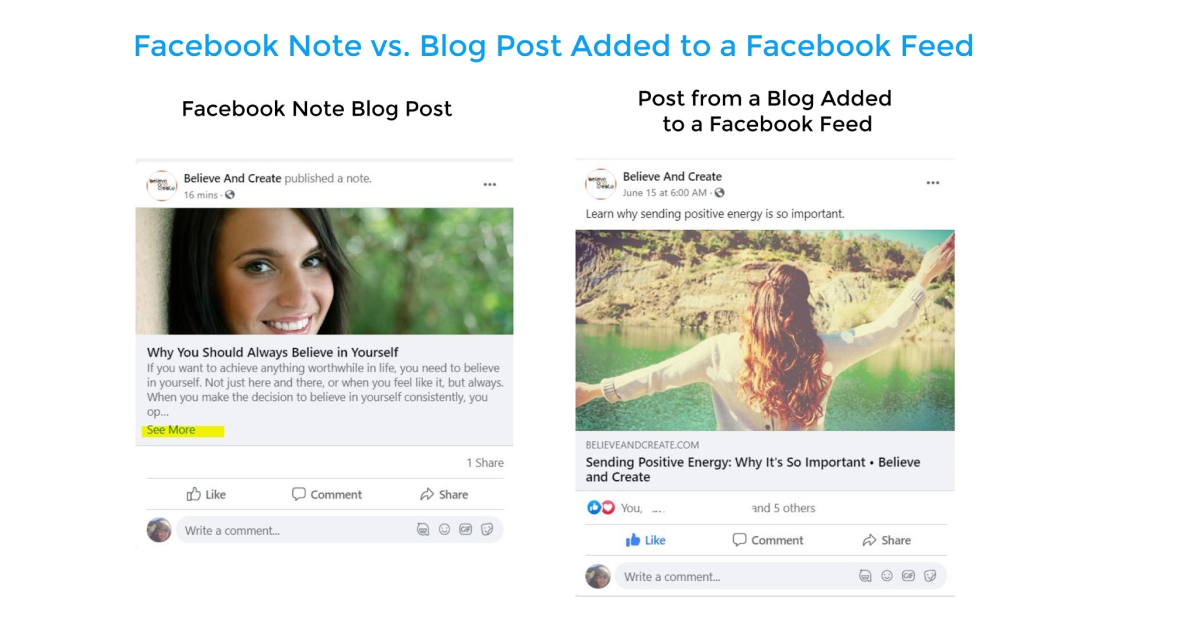Open the sticker icon on the blog post's comment box
This screenshot has width=1200, height=630.
click(930, 576)
